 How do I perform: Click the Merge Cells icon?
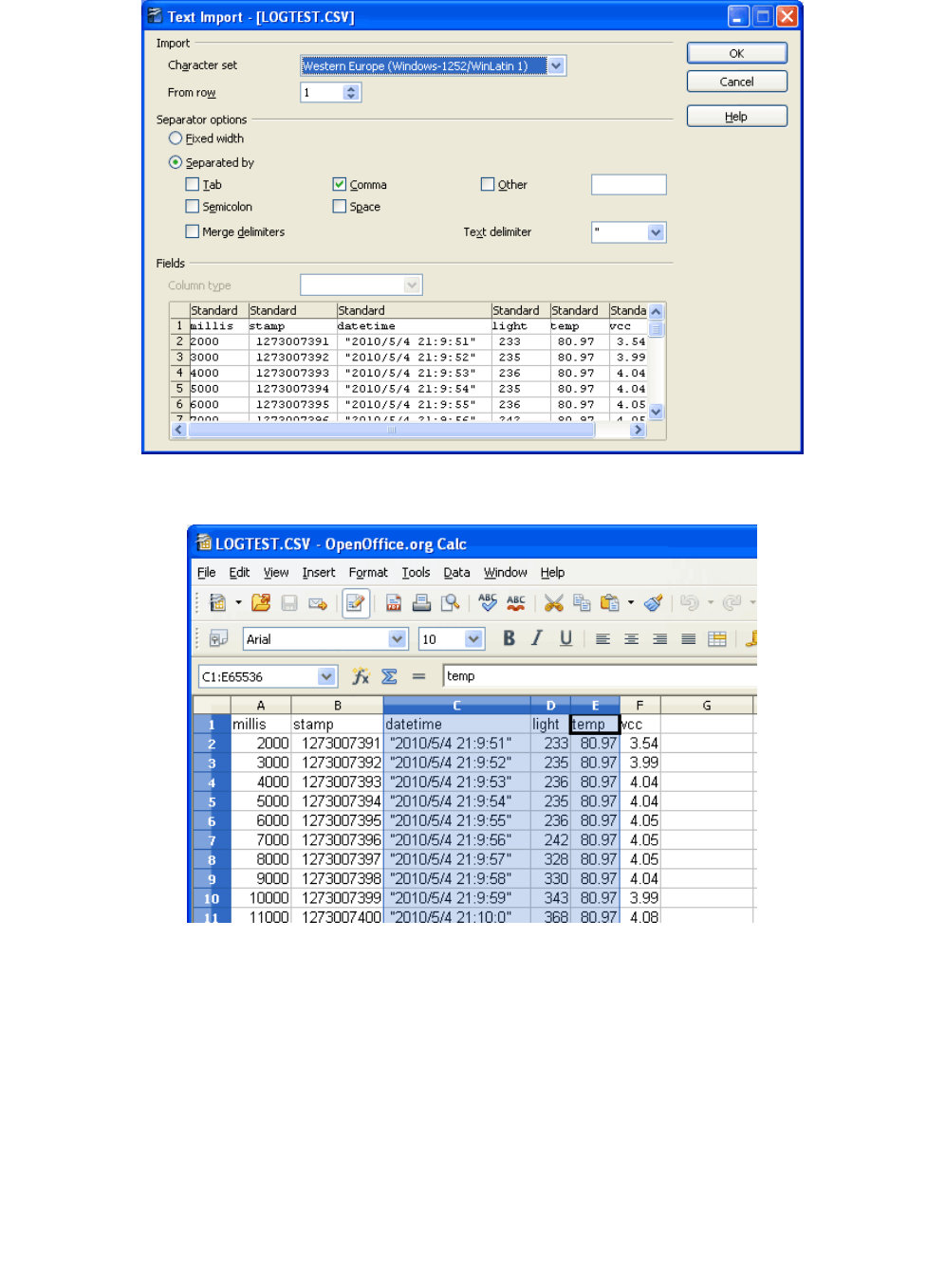click(x=717, y=639)
